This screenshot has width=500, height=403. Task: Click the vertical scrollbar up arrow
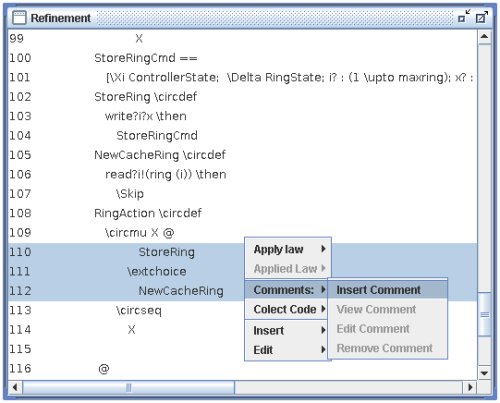pyautogui.click(x=484, y=37)
